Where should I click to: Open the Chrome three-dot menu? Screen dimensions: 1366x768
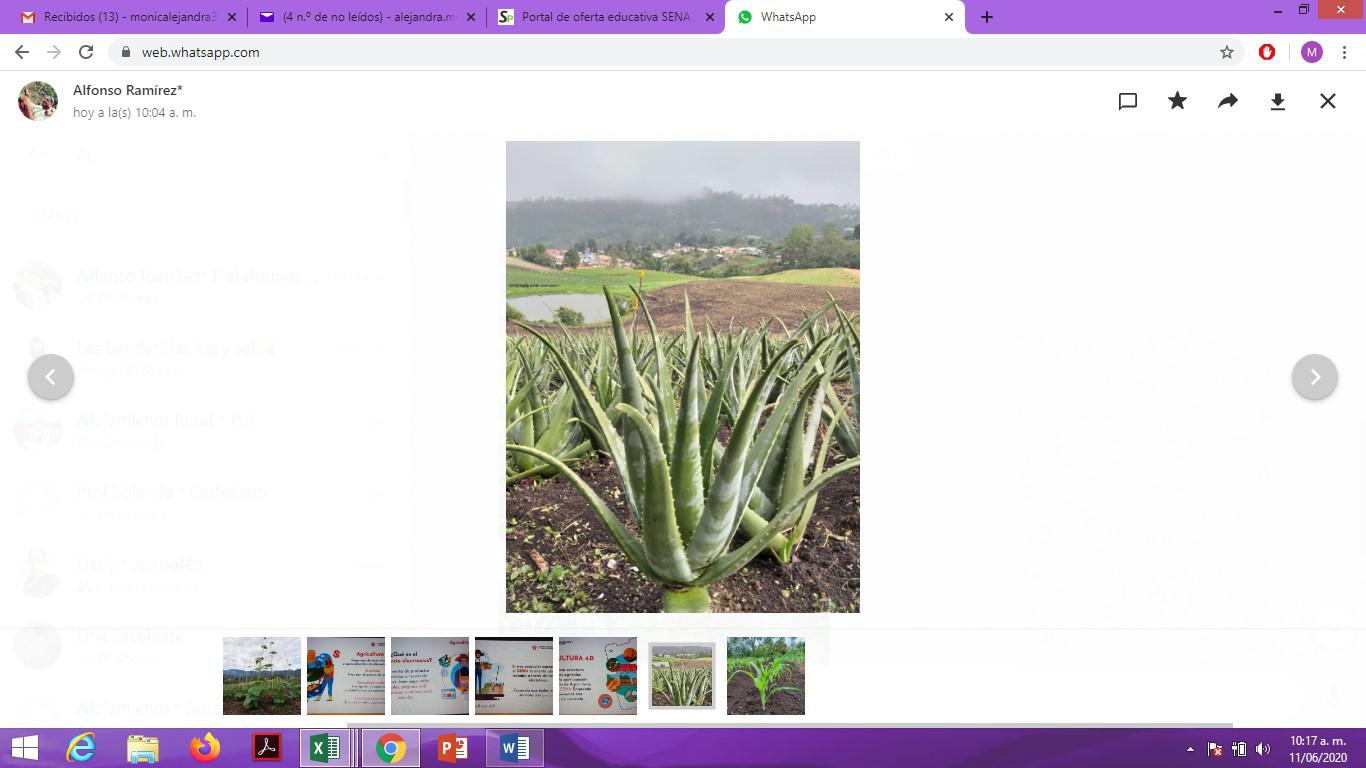(1346, 52)
